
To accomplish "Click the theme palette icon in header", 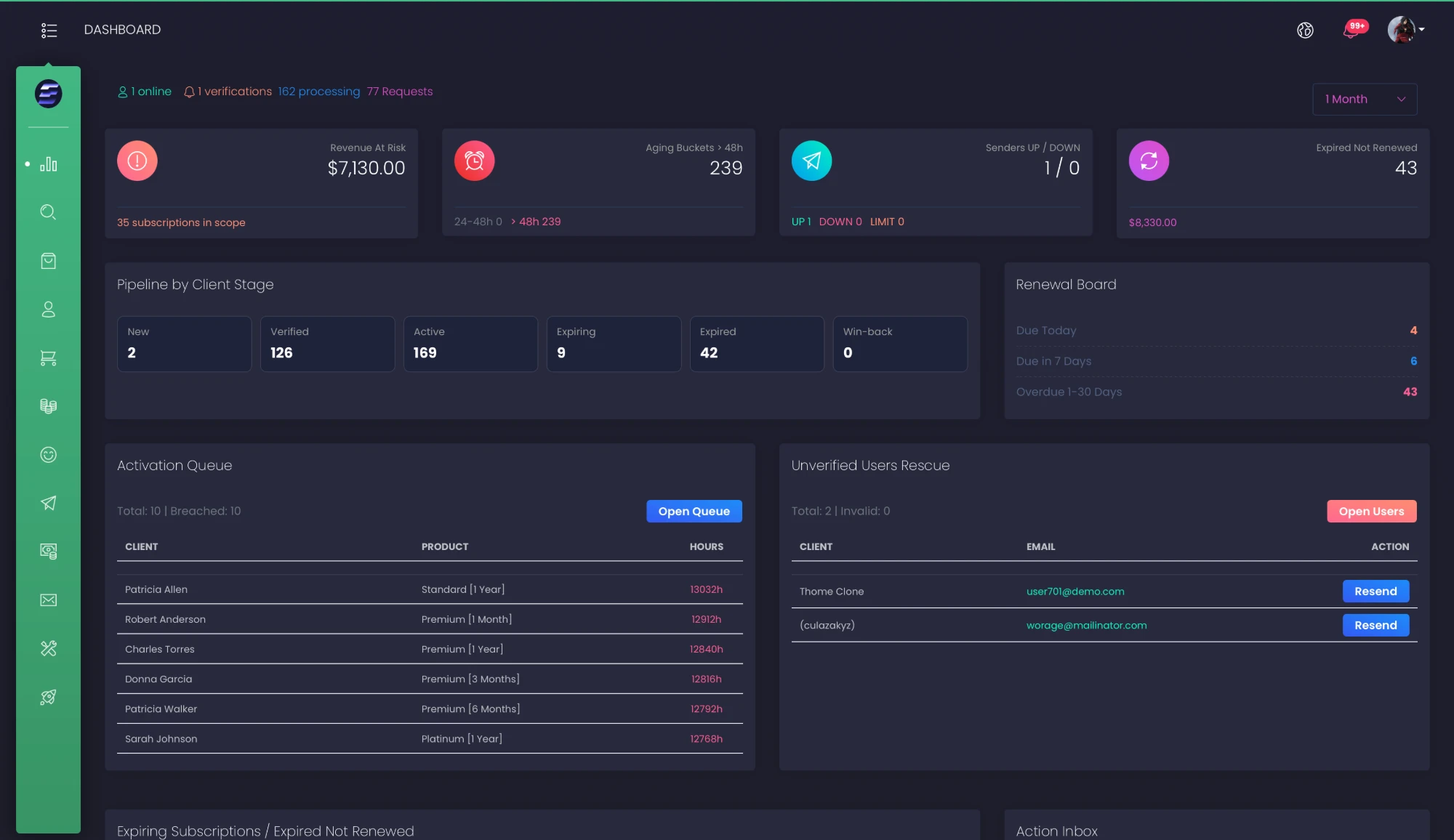I will (x=1306, y=30).
